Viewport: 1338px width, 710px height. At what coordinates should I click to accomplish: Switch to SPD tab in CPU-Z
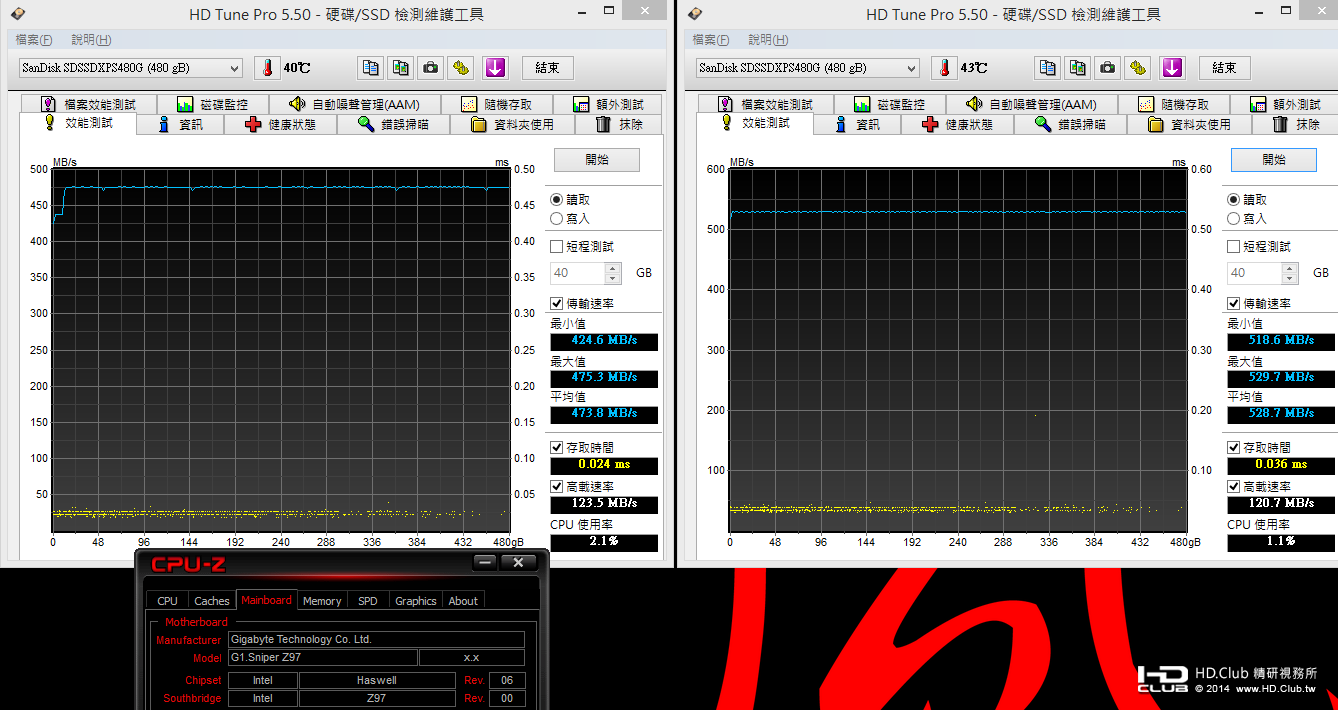368,601
